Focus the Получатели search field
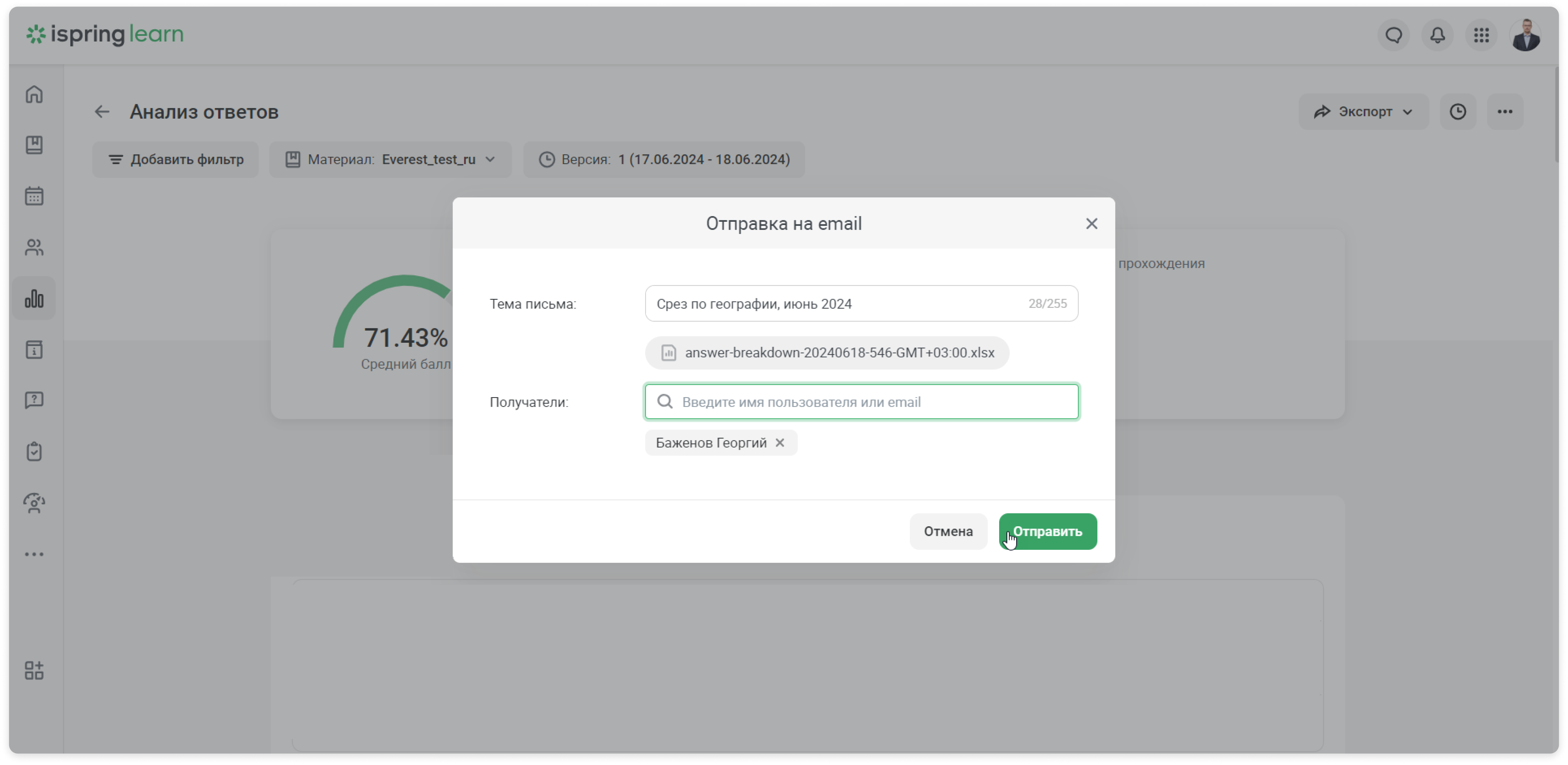 (x=861, y=402)
